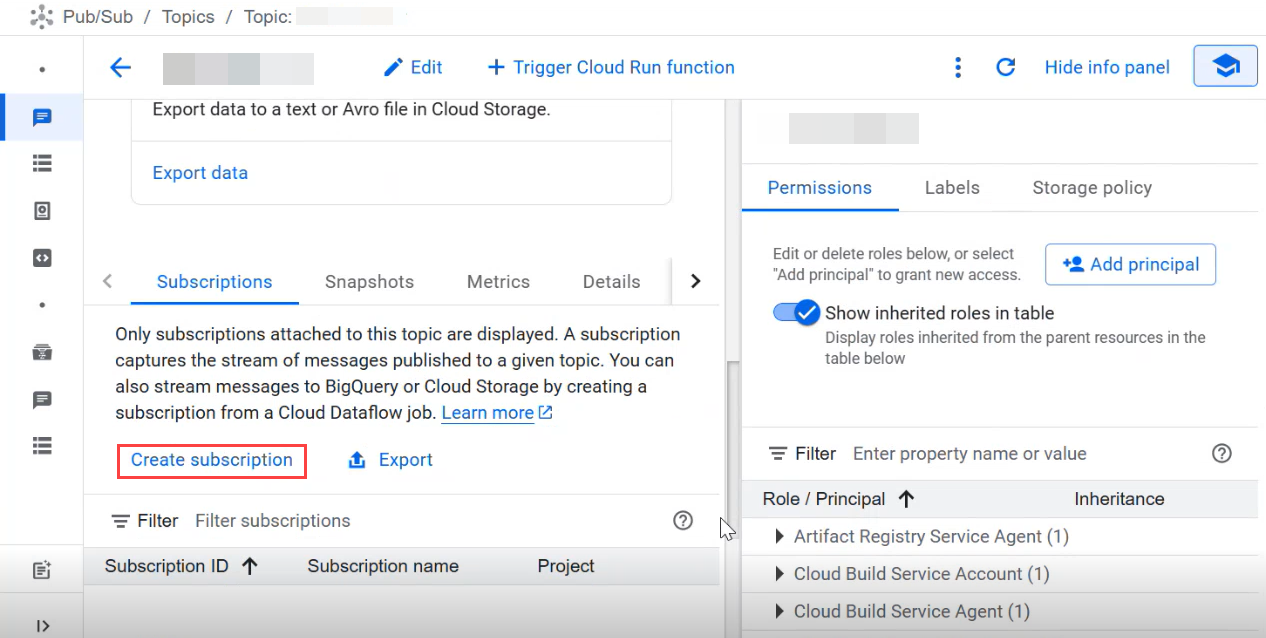Open the three-dot more actions menu
The width and height of the screenshot is (1266, 638).
[958, 67]
